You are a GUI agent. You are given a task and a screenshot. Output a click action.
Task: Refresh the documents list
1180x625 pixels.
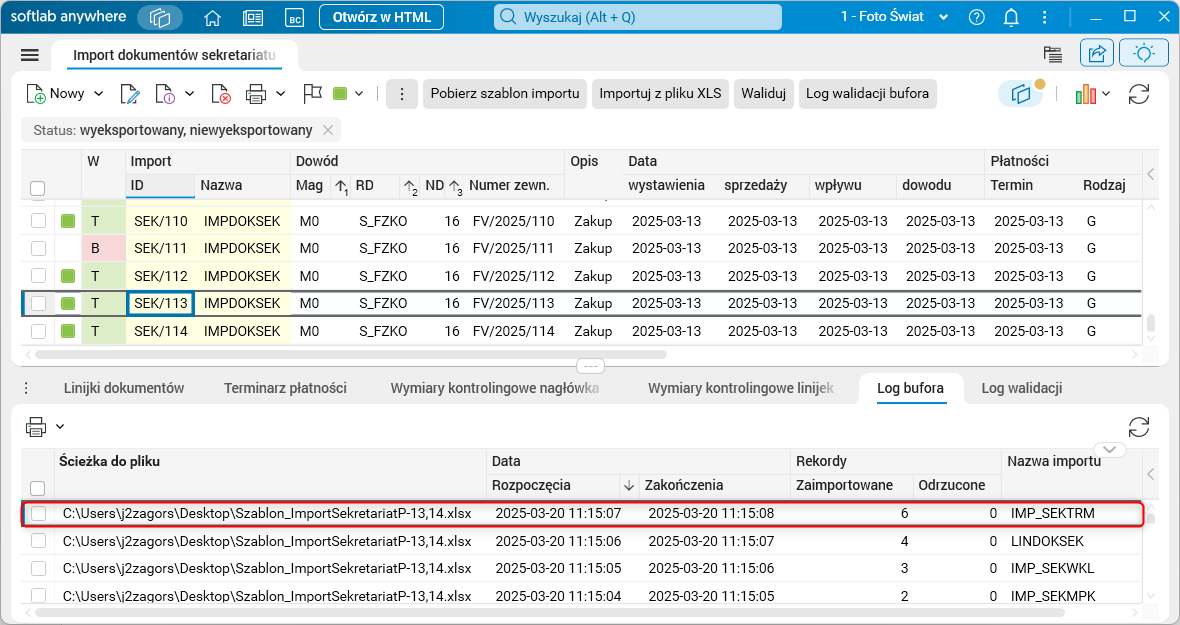1139,94
